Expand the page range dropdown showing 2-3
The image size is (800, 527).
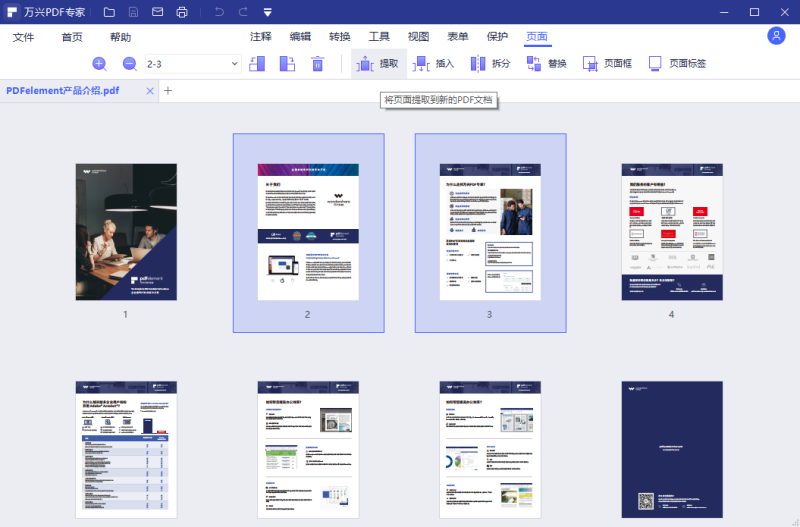(234, 64)
